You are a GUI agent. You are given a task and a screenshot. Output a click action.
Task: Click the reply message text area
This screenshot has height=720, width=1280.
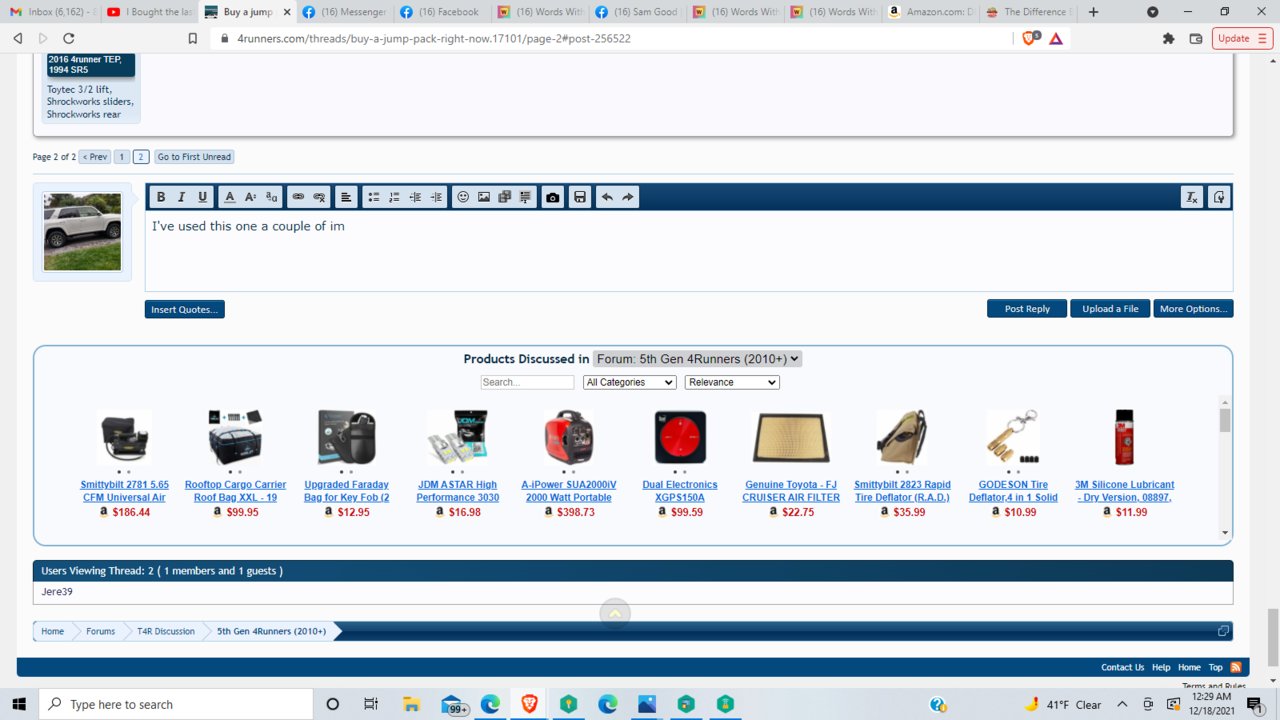689,250
